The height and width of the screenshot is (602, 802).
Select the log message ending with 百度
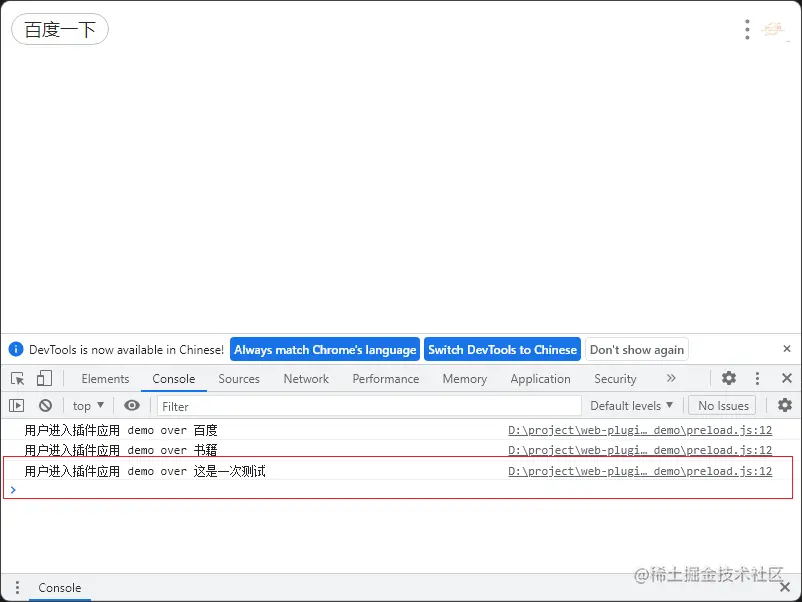pos(121,430)
